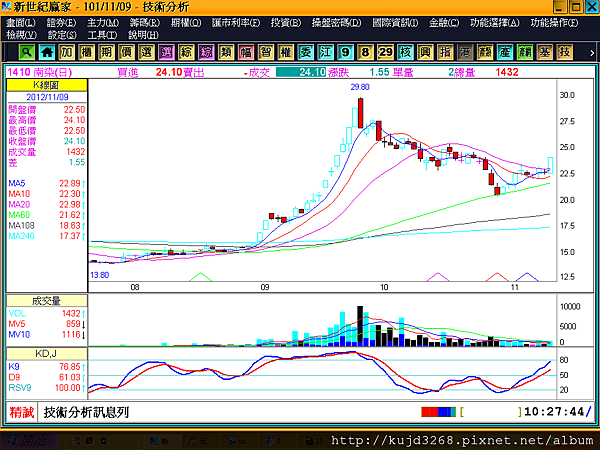
Task: Click the 興 toolbar icon
Action: [x=425, y=52]
